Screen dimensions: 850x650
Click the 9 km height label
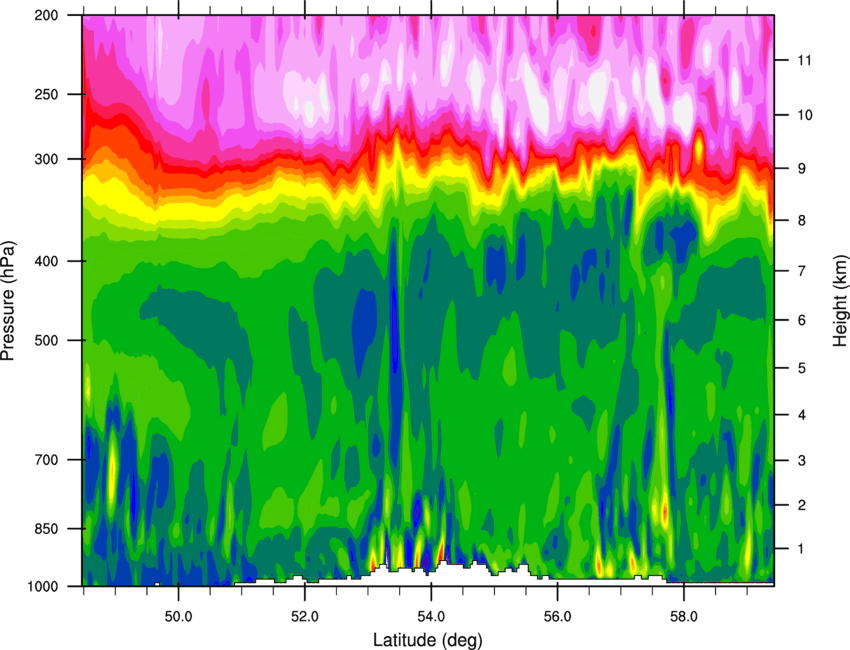click(802, 169)
